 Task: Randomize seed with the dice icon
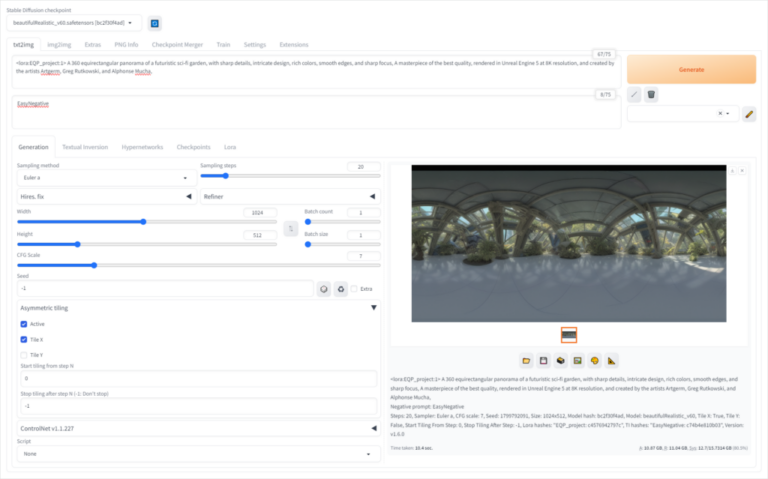coord(324,289)
